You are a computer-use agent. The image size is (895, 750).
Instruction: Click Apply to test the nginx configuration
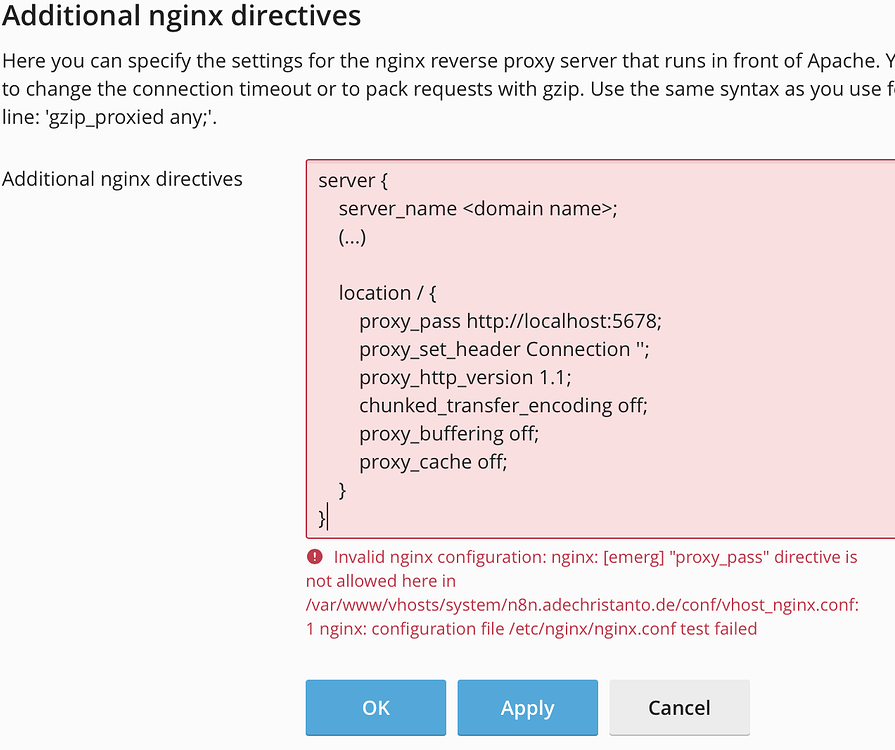click(527, 707)
